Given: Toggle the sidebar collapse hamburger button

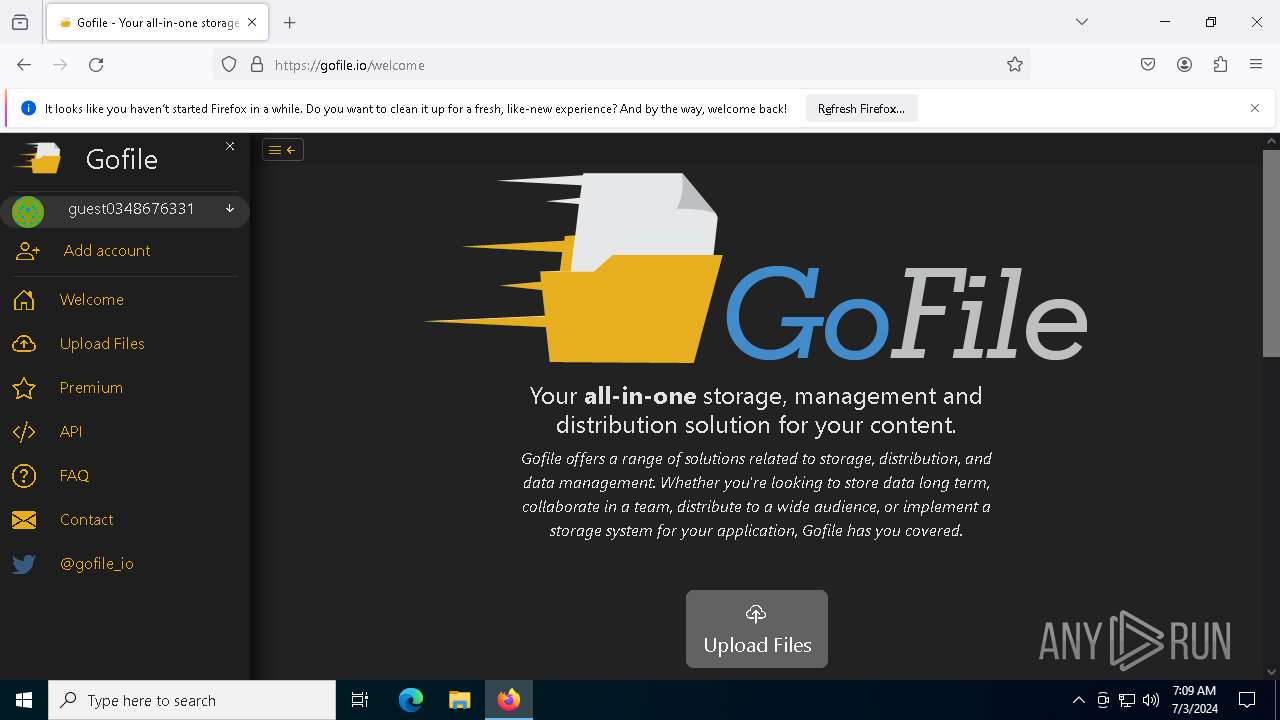Looking at the screenshot, I should [x=283, y=150].
